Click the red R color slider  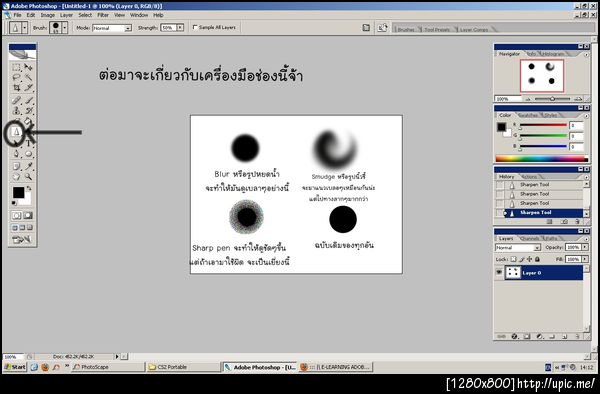click(x=543, y=125)
